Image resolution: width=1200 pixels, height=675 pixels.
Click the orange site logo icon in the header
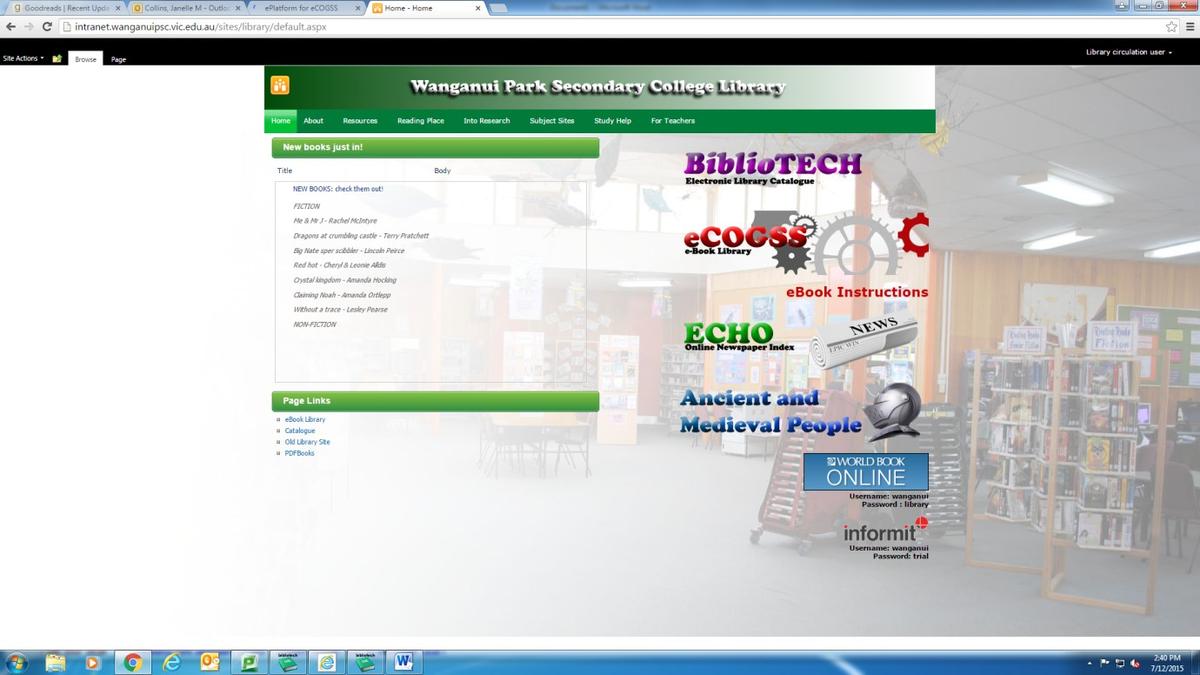[280, 85]
